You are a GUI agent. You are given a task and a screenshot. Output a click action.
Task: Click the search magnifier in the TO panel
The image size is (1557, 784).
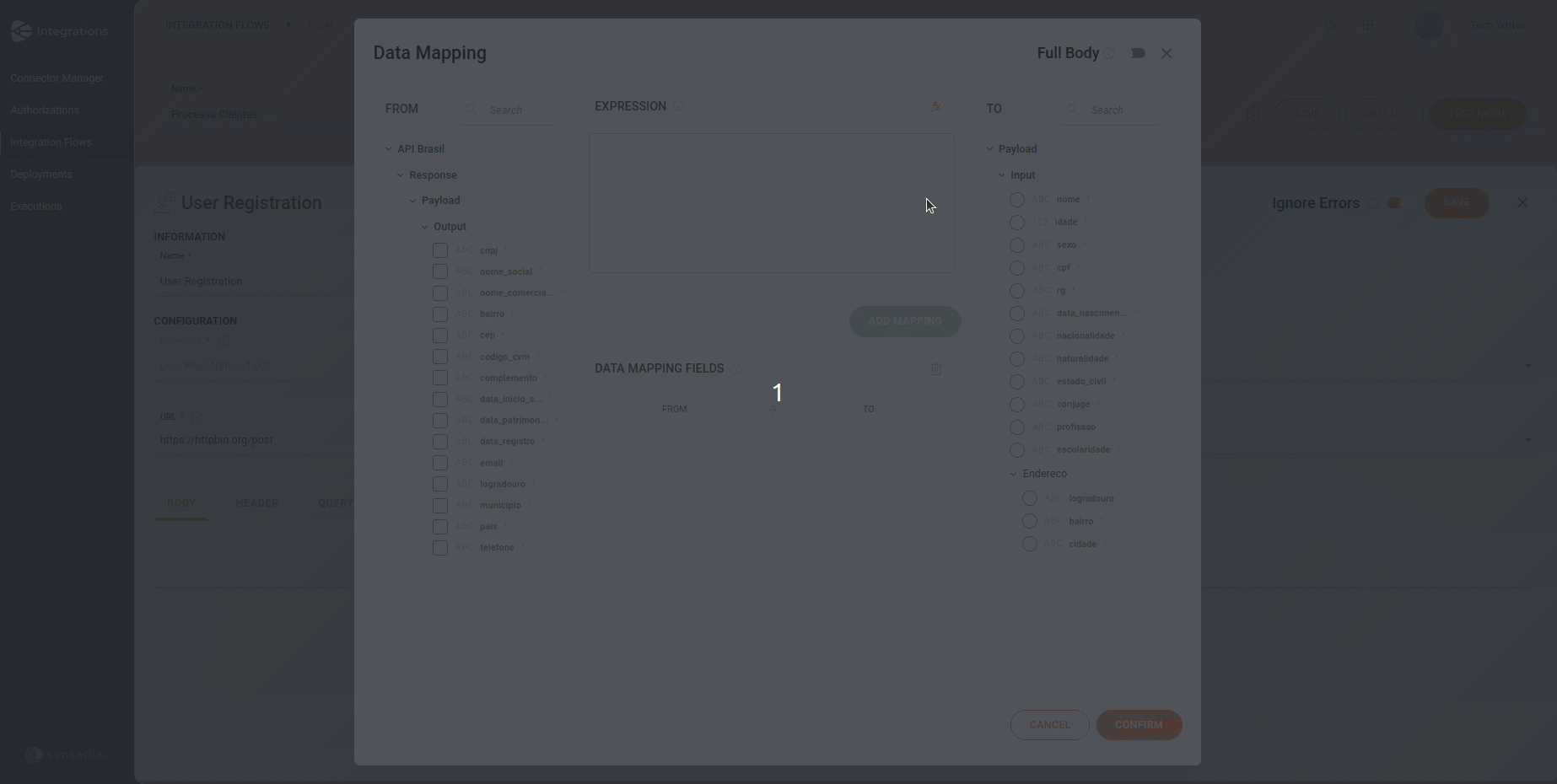click(x=1072, y=110)
